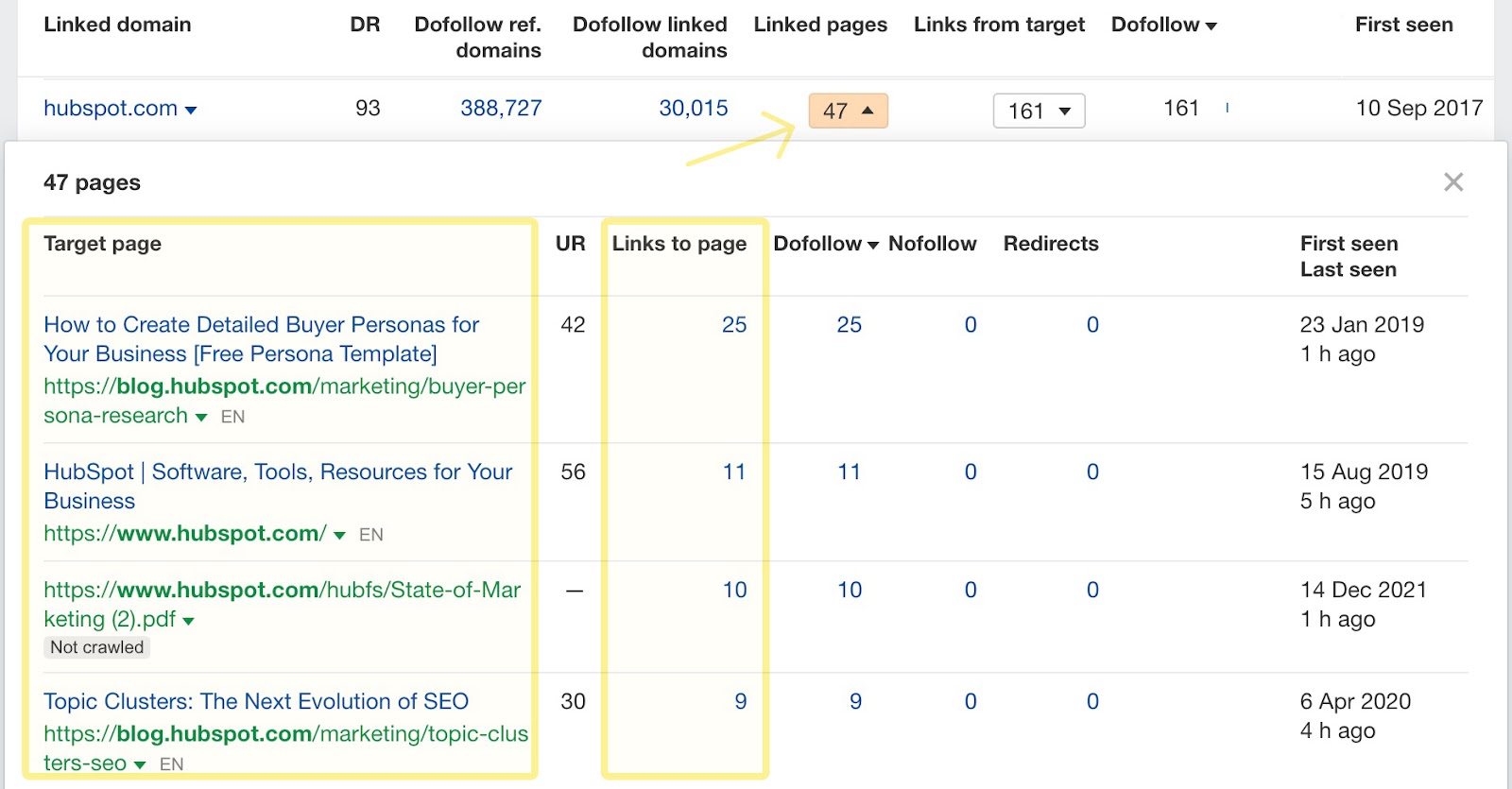Open dropdown arrow after topic-clusters-seo URL
The width and height of the screenshot is (1512, 789).
[x=140, y=764]
